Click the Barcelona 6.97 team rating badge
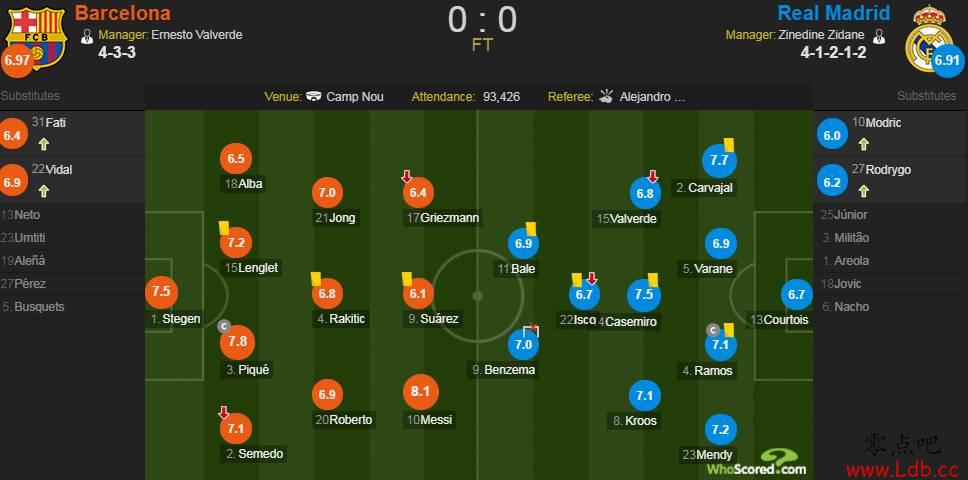 (x=17, y=61)
